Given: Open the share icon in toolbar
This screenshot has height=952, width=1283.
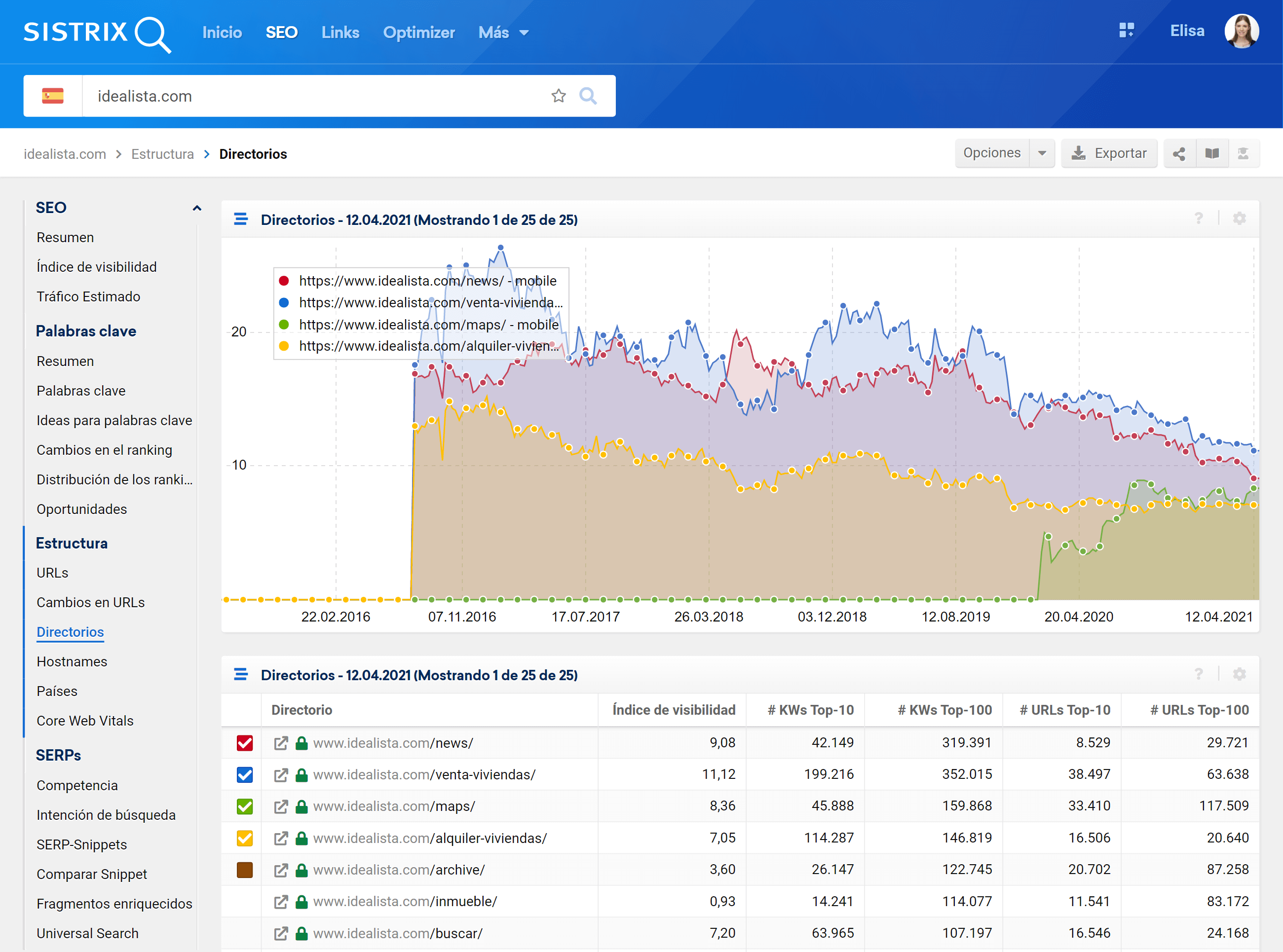Looking at the screenshot, I should (x=1179, y=153).
